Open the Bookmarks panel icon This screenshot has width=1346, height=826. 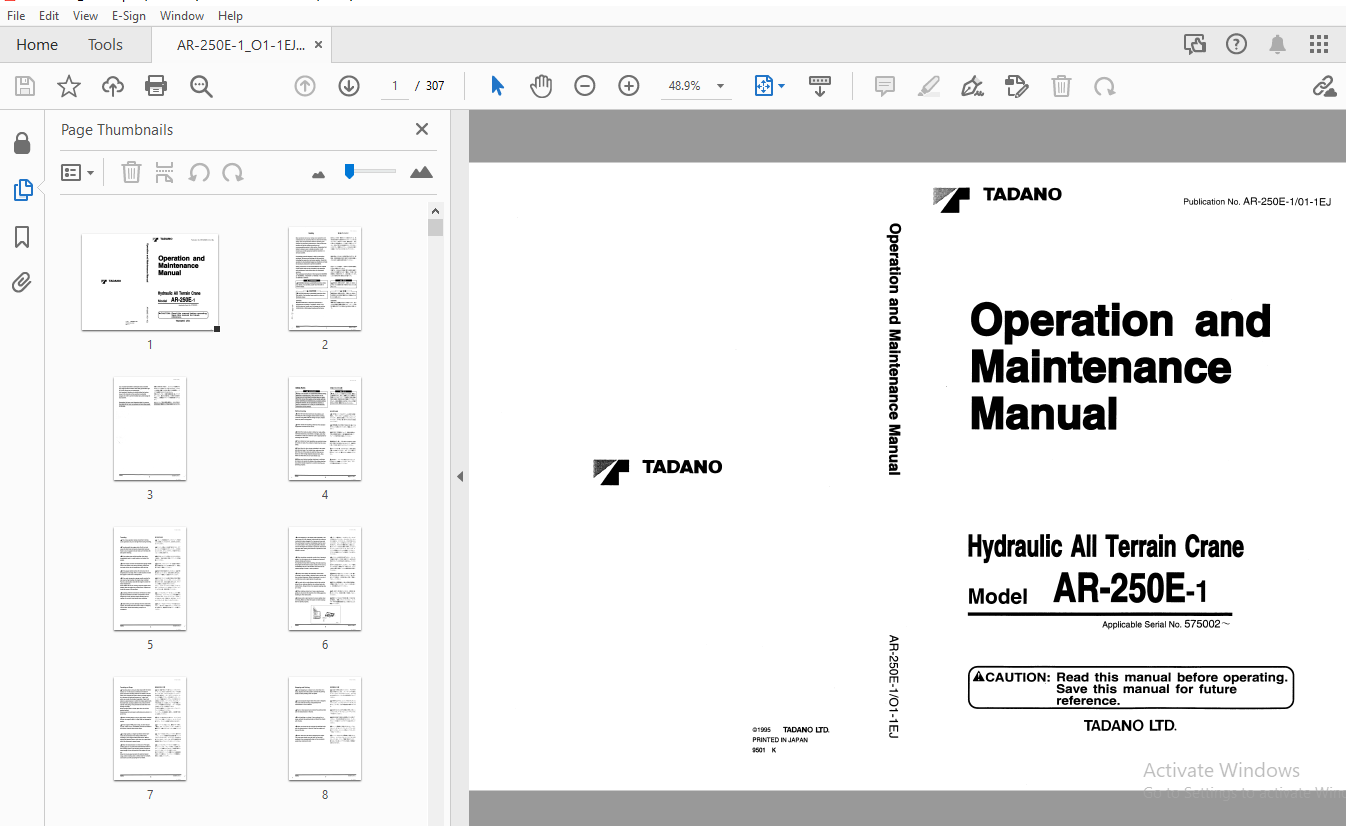coord(22,237)
